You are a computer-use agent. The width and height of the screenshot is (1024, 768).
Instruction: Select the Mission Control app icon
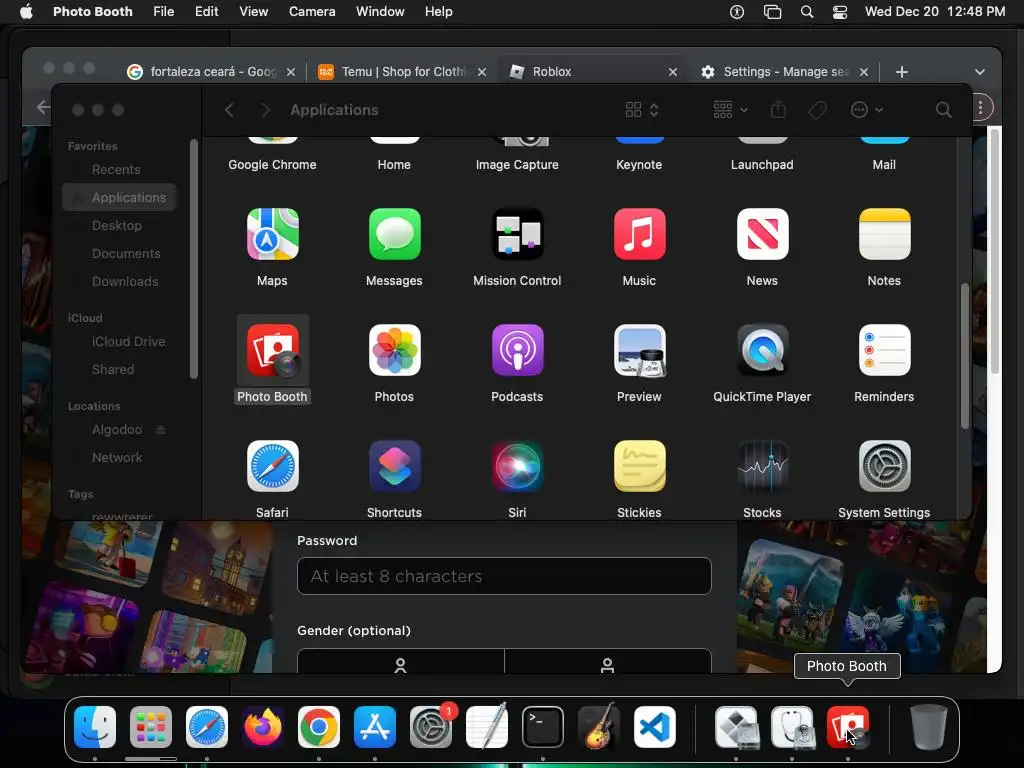click(517, 234)
